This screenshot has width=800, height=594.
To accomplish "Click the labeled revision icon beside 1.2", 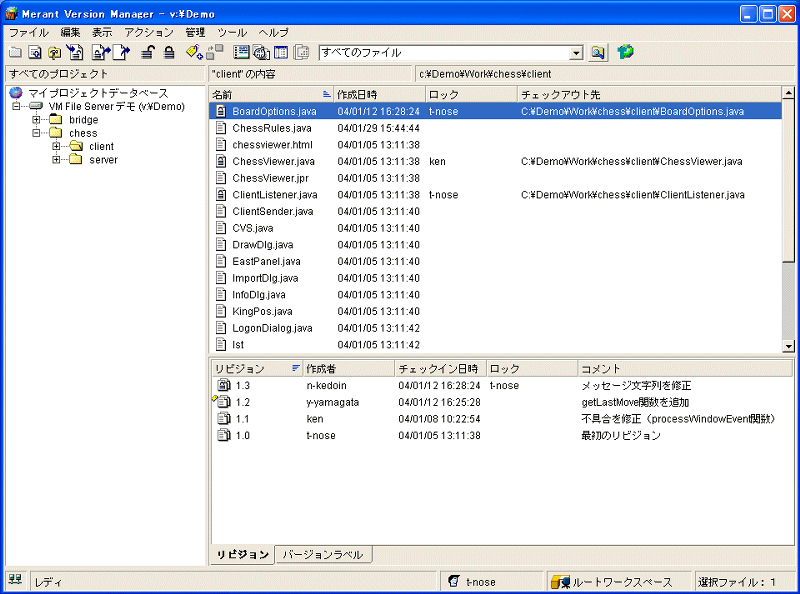I will click(x=222, y=402).
